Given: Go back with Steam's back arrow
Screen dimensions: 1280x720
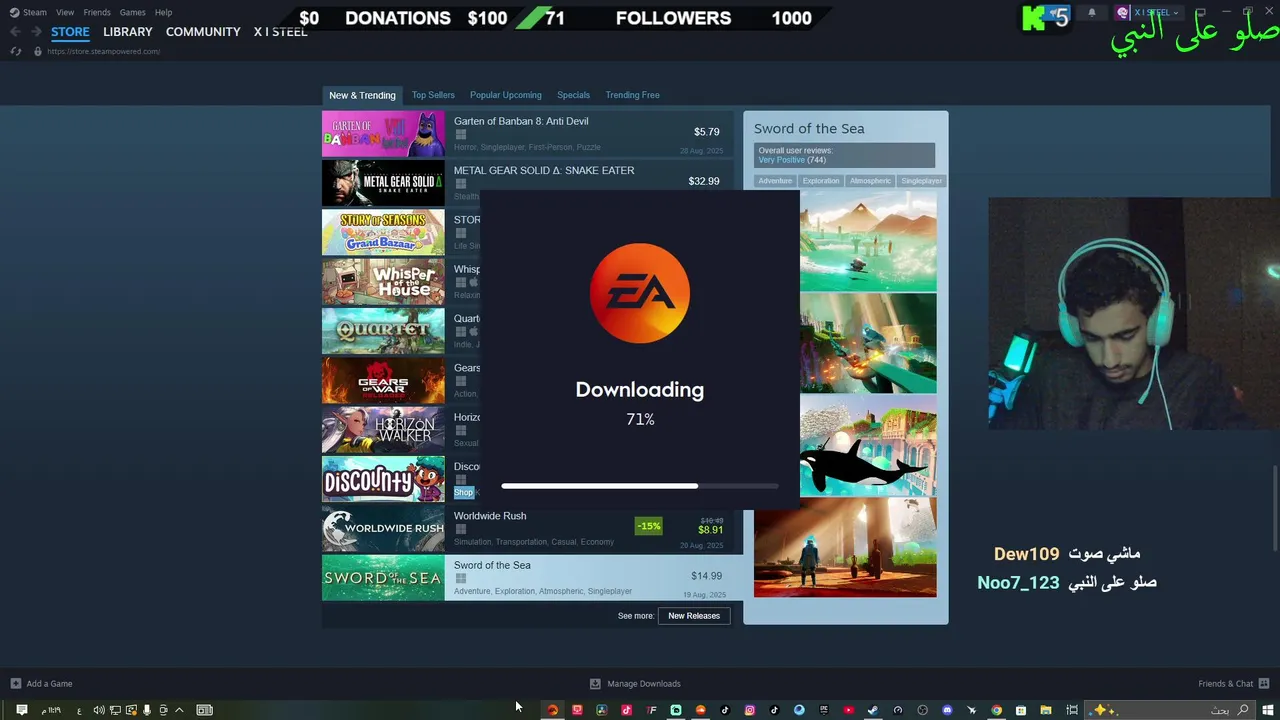Looking at the screenshot, I should tap(15, 32).
